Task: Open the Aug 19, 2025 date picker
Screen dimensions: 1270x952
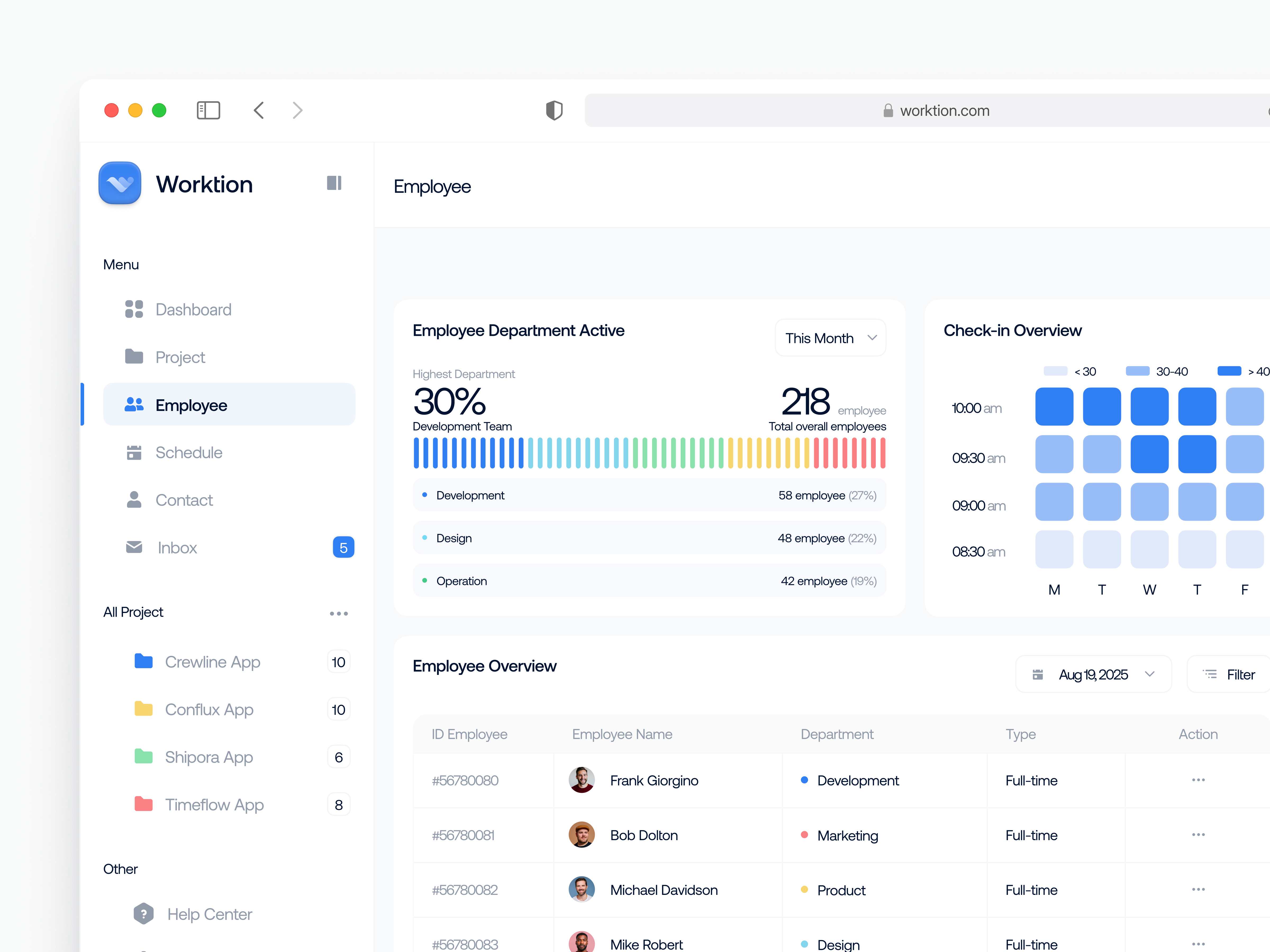Action: tap(1092, 674)
